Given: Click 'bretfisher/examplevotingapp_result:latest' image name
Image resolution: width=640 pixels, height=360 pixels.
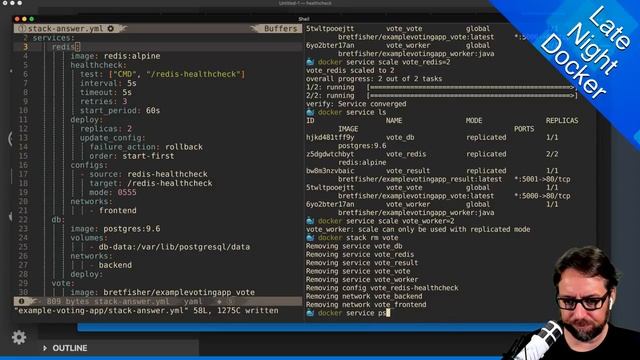Looking at the screenshot, I should 420,179.
